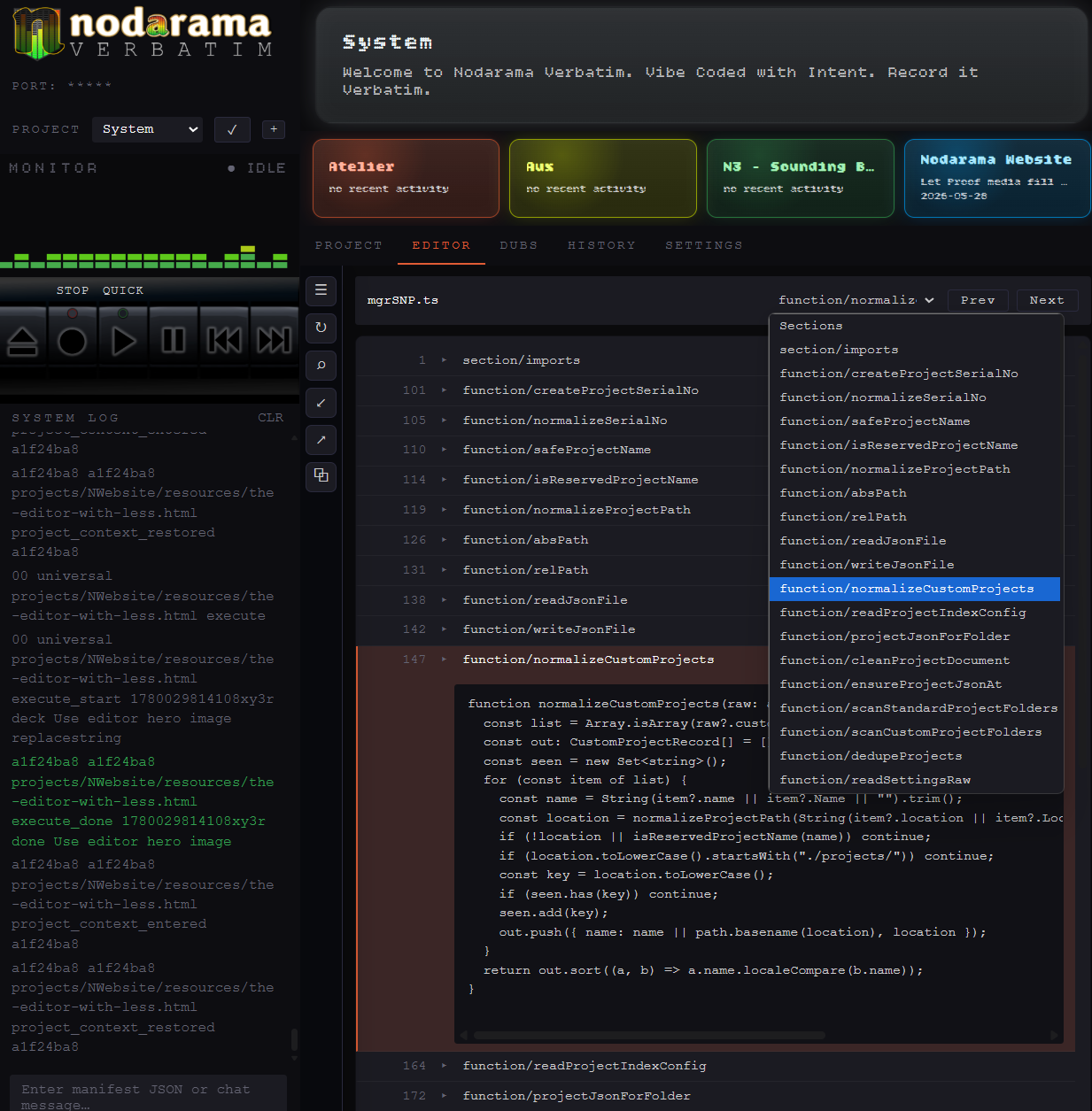Confirm project with the checkmark button

(x=232, y=129)
